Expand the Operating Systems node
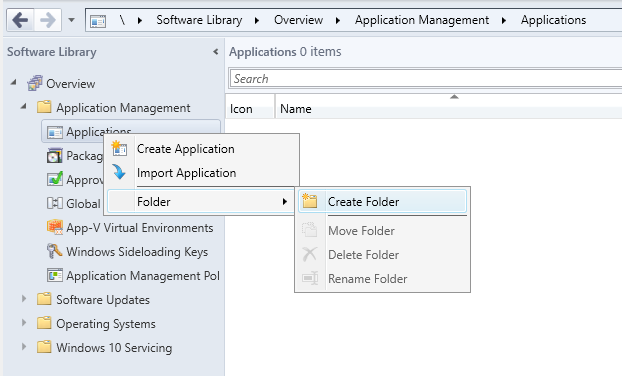The height and width of the screenshot is (376, 622). pyautogui.click(x=24, y=322)
